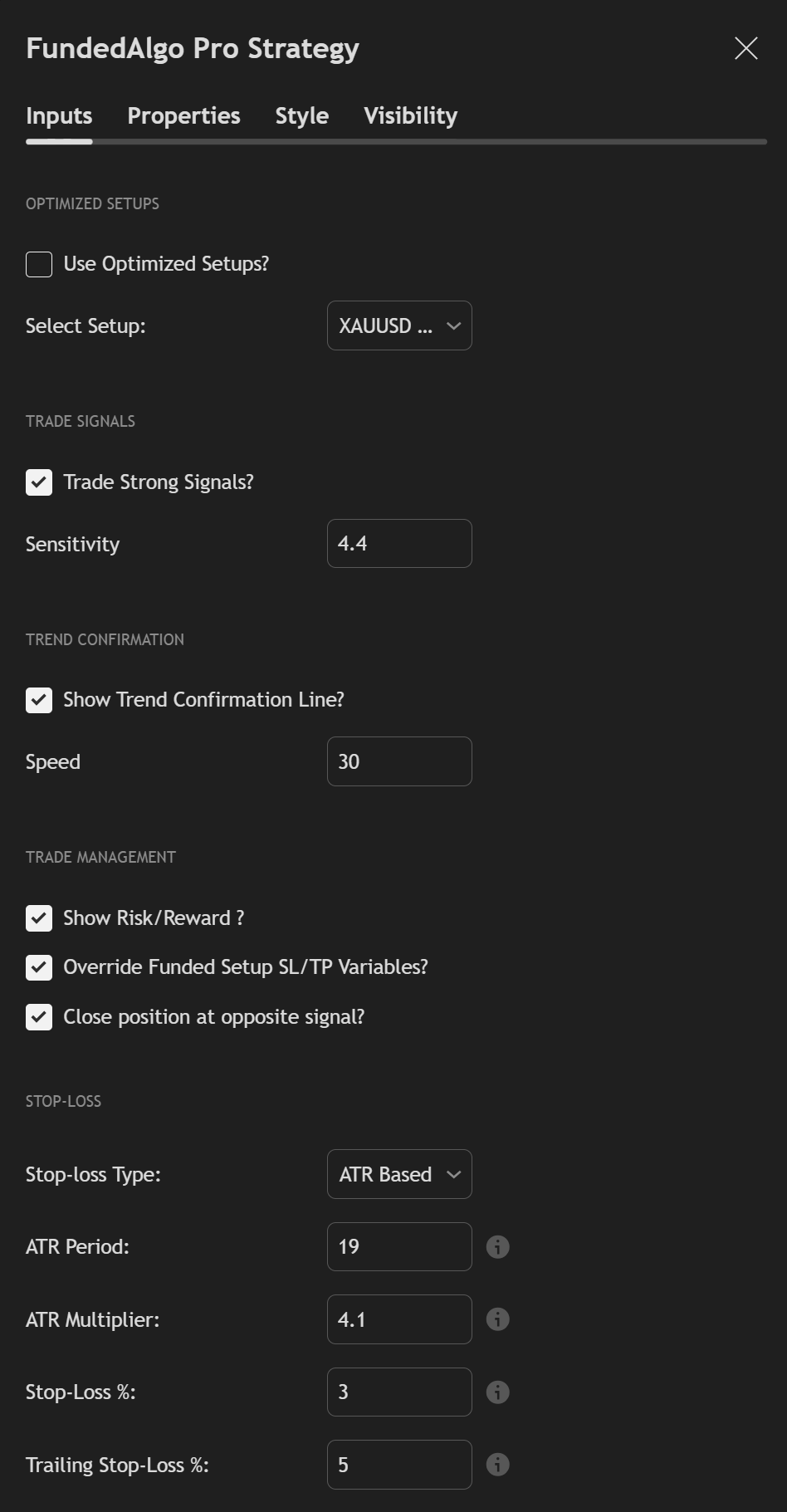Click the info icon beside Stop-Loss %
The image size is (787, 1512).
pyautogui.click(x=497, y=1392)
